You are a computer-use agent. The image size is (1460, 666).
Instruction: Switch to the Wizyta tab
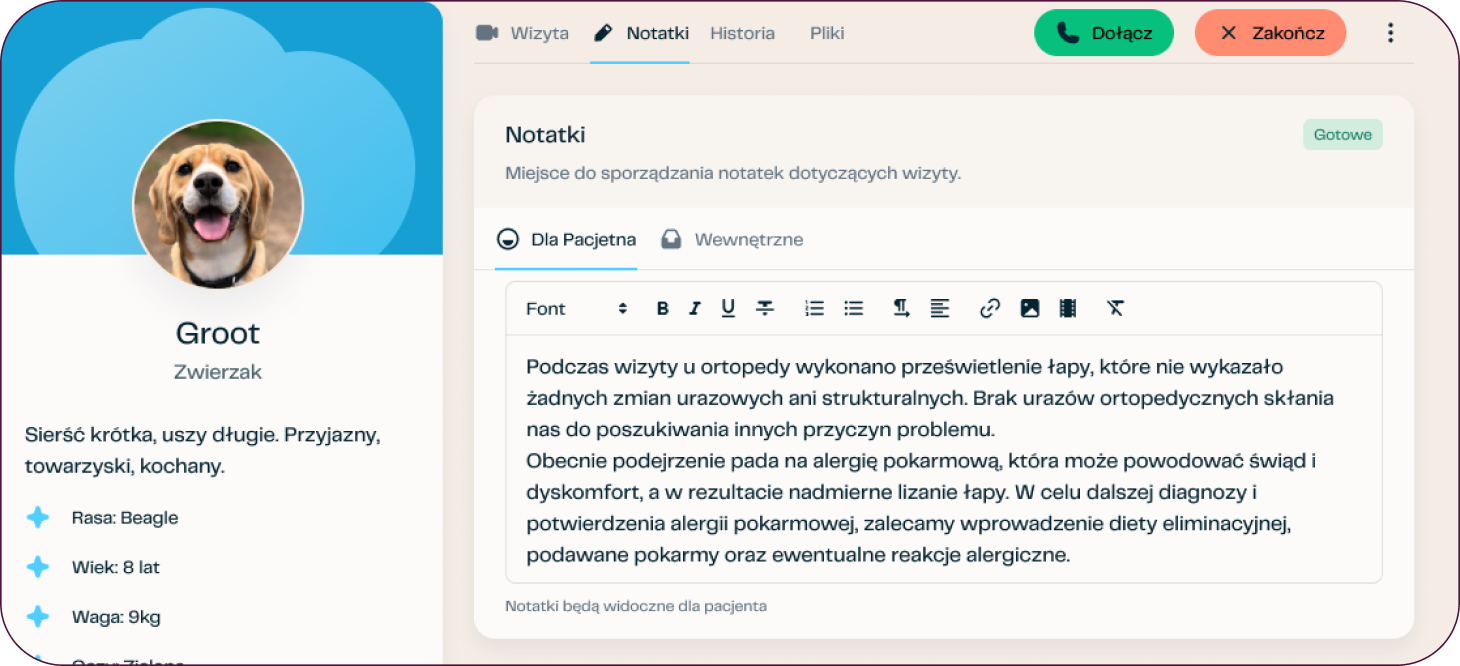coord(523,33)
